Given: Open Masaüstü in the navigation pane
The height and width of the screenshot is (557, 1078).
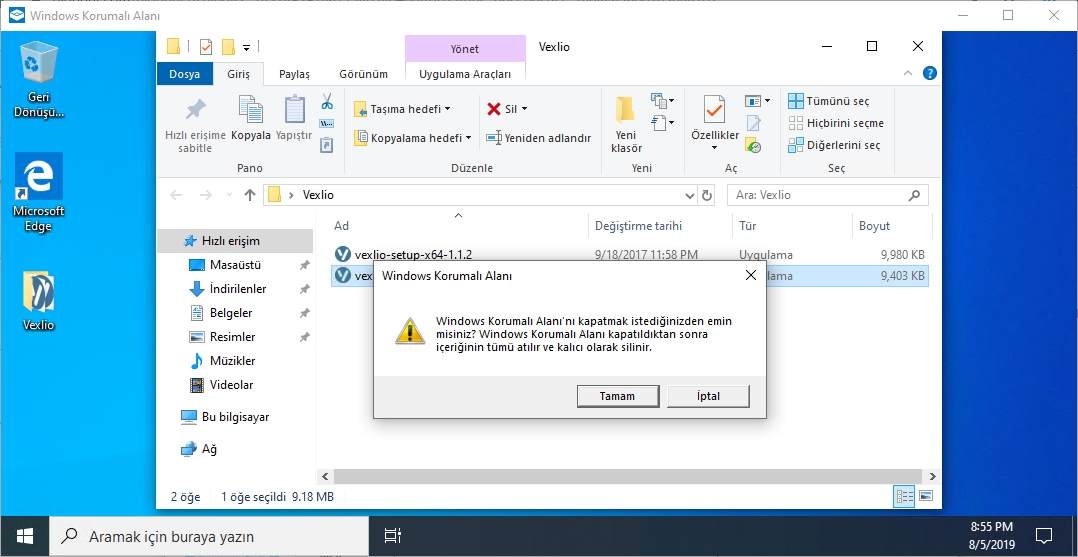Looking at the screenshot, I should 234,265.
